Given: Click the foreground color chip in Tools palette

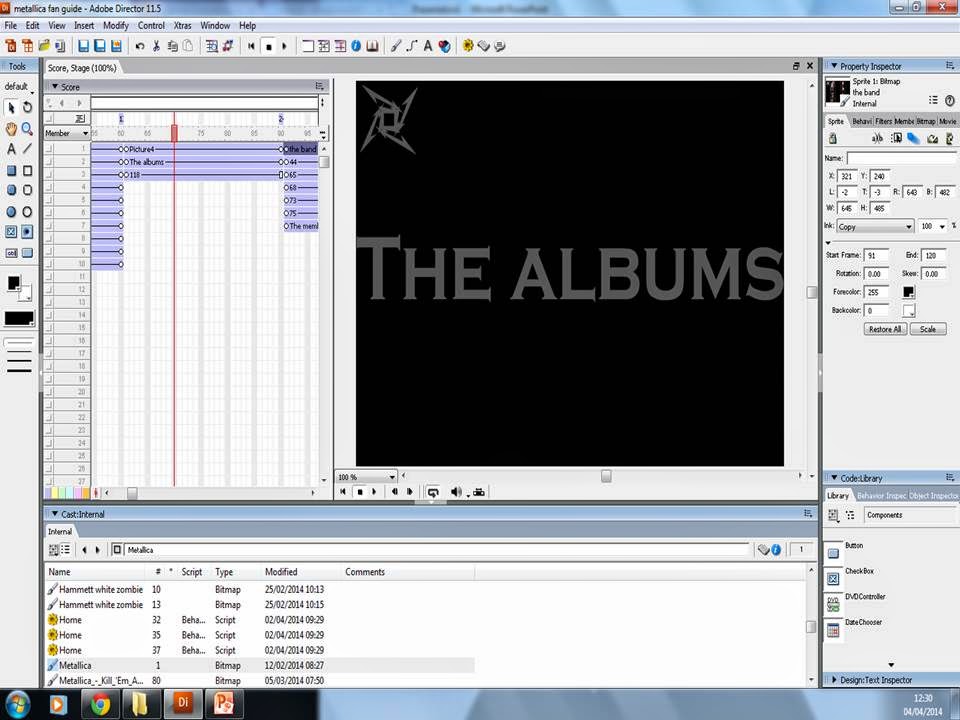Looking at the screenshot, I should [13, 283].
